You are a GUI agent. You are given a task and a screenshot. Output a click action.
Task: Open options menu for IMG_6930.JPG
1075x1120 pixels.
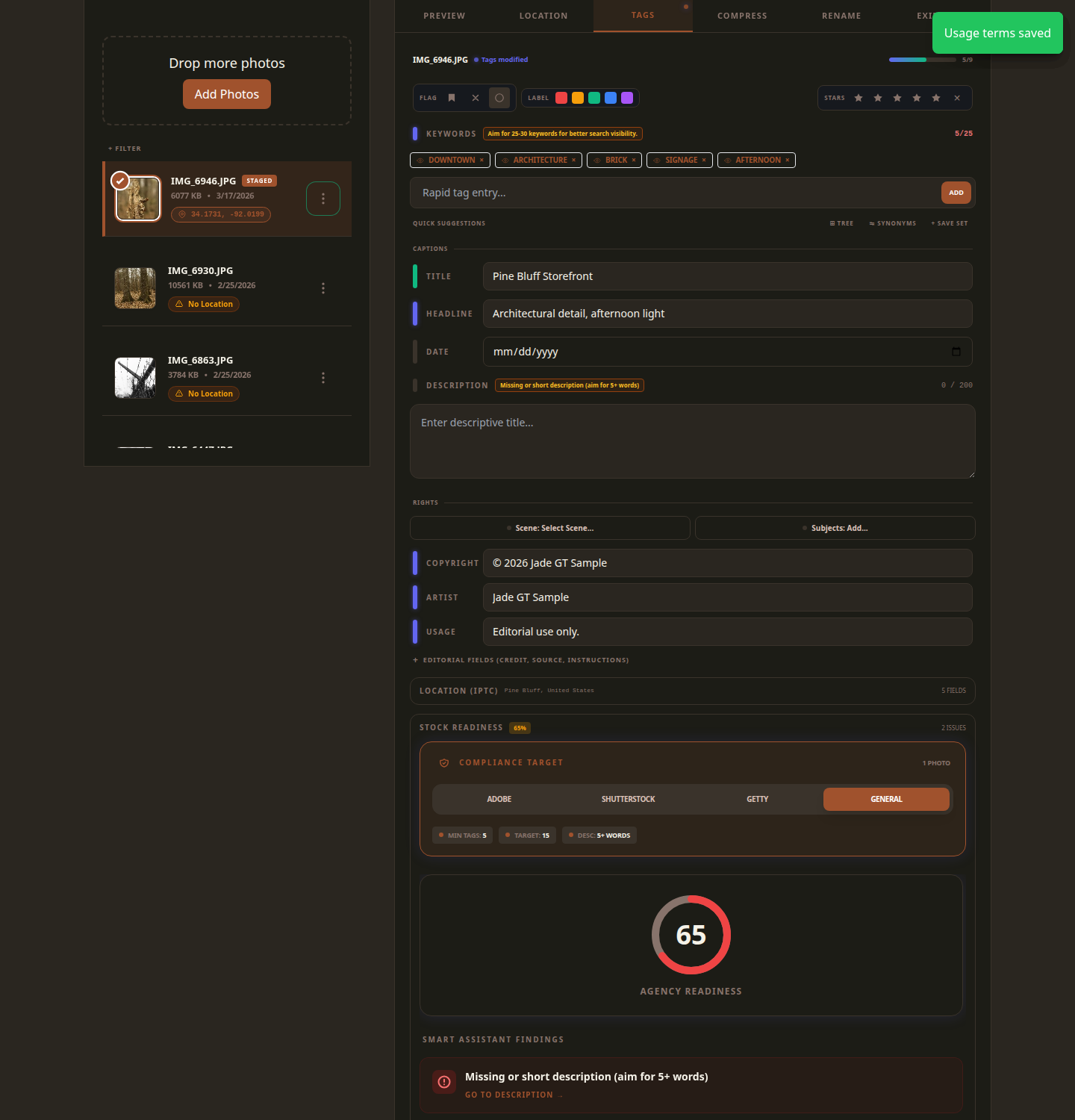[323, 288]
